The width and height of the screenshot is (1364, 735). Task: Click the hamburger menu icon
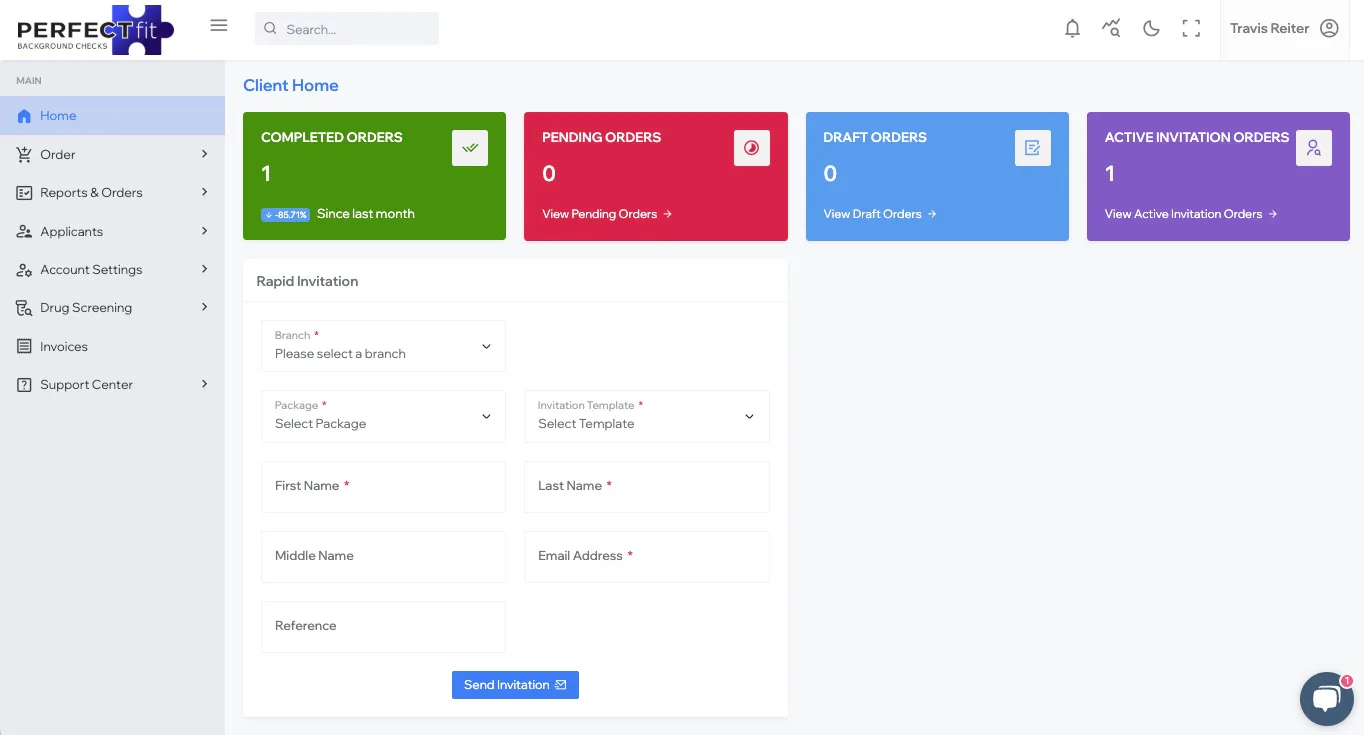point(218,25)
